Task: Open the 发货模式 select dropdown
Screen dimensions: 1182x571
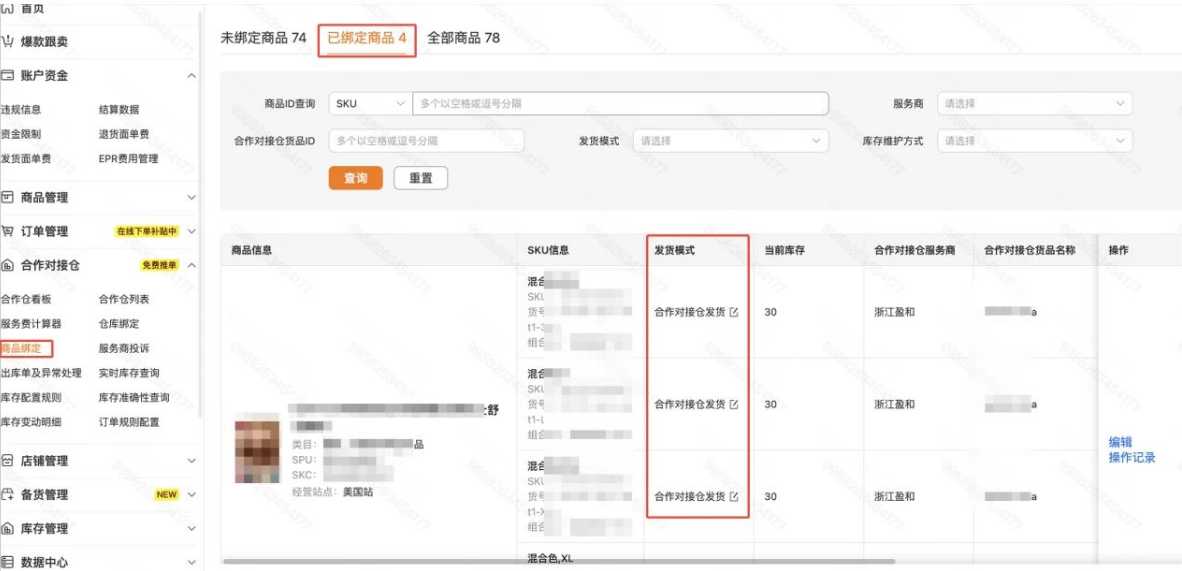Action: [x=729, y=141]
